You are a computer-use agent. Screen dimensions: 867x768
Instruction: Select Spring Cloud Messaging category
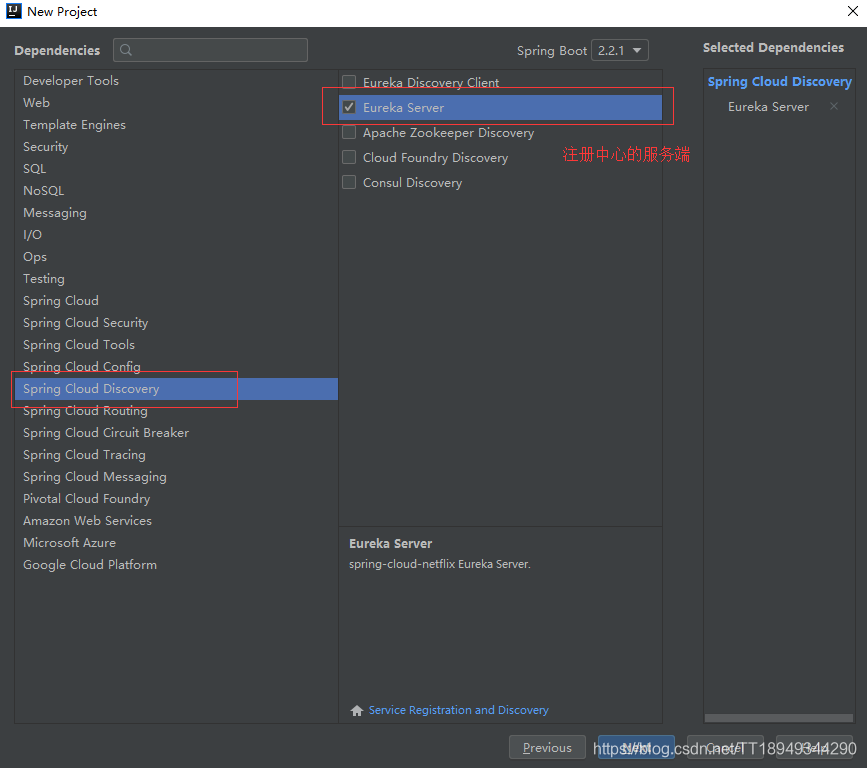click(x=176, y=477)
